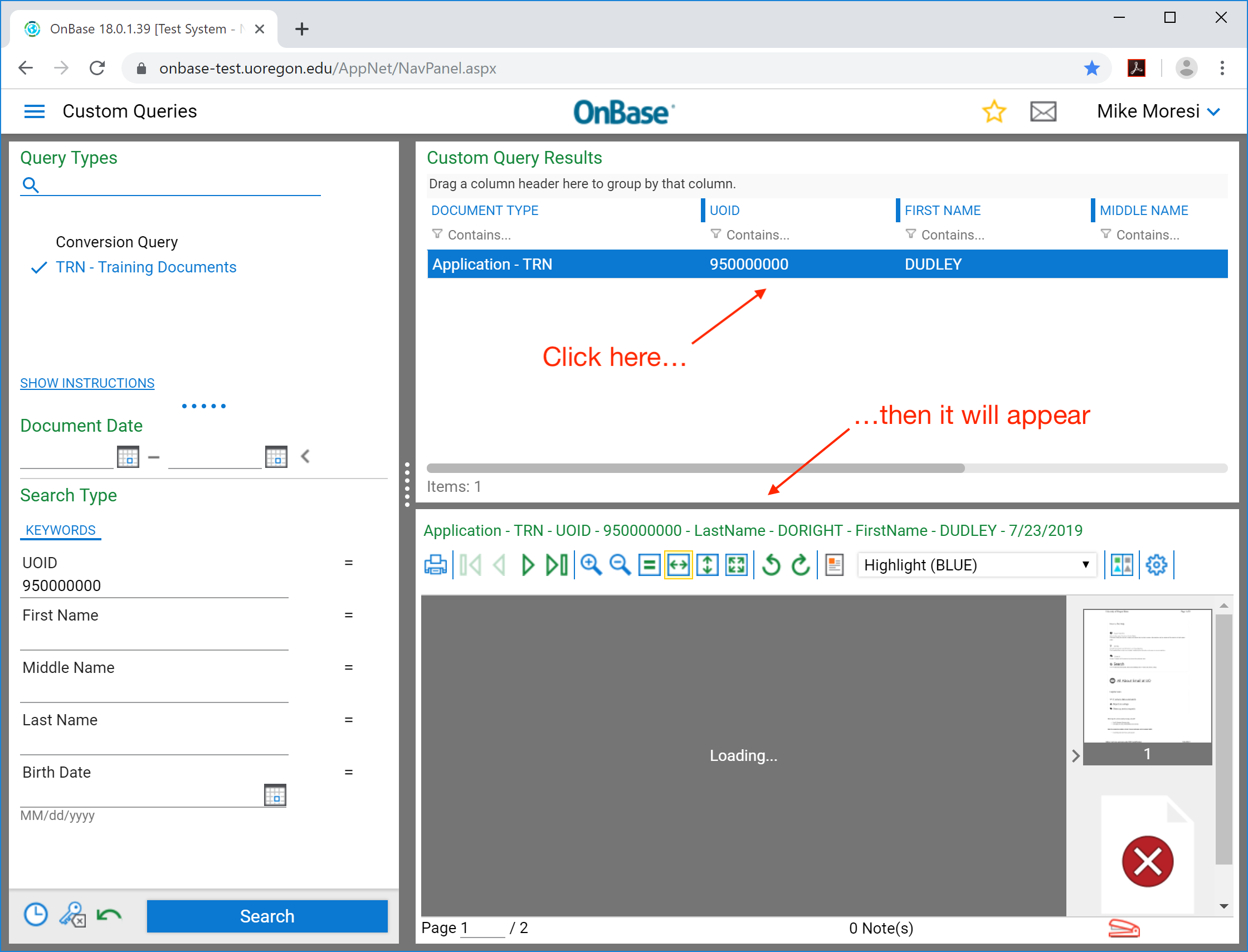The image size is (1248, 952).
Task: Open search history clock icon
Action: pyautogui.click(x=36, y=915)
